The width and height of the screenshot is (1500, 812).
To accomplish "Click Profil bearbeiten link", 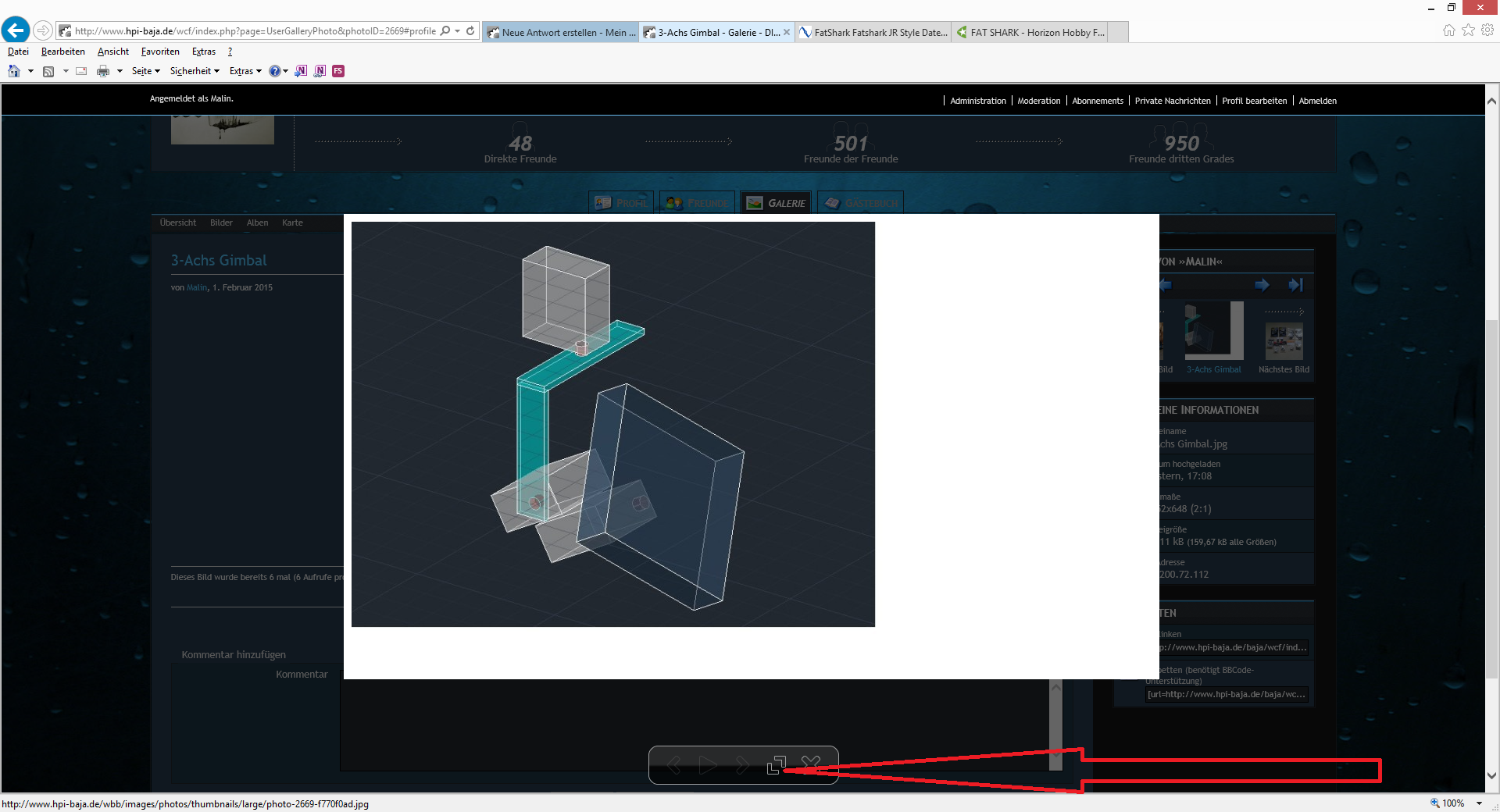I will (1255, 101).
